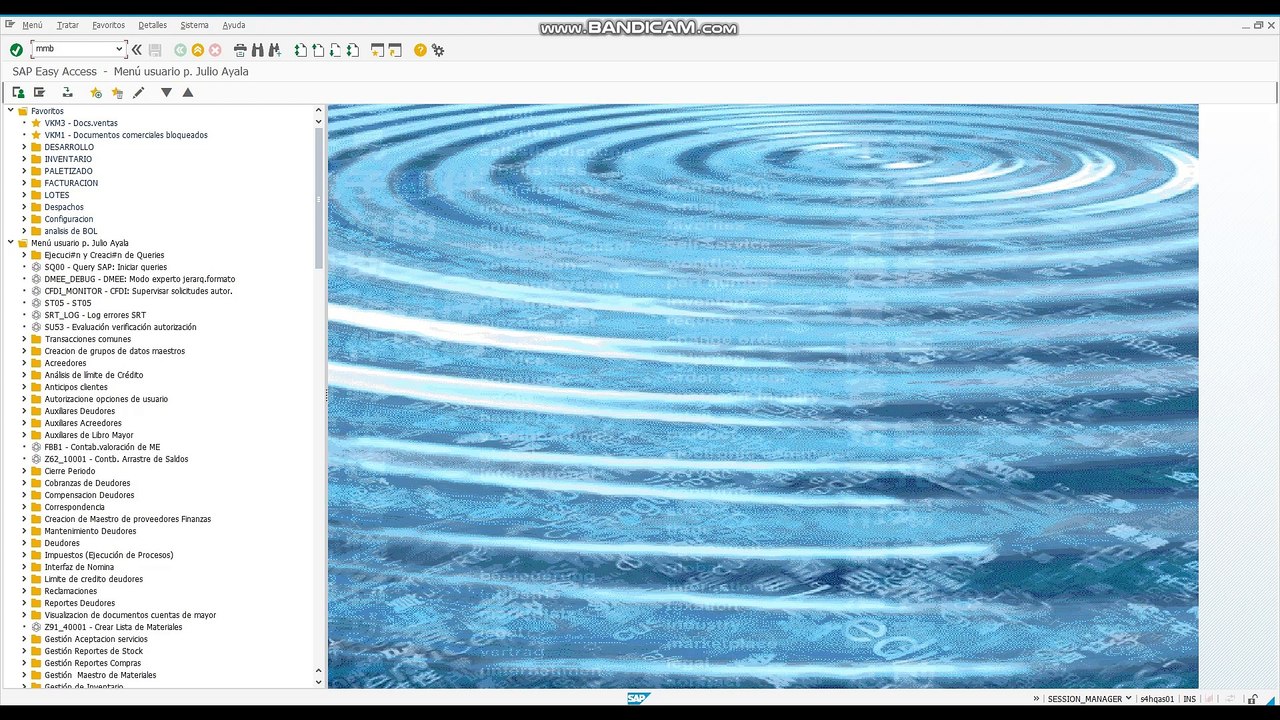Select the PALETIZADO folder
Viewport: 1280px width, 720px height.
point(68,171)
